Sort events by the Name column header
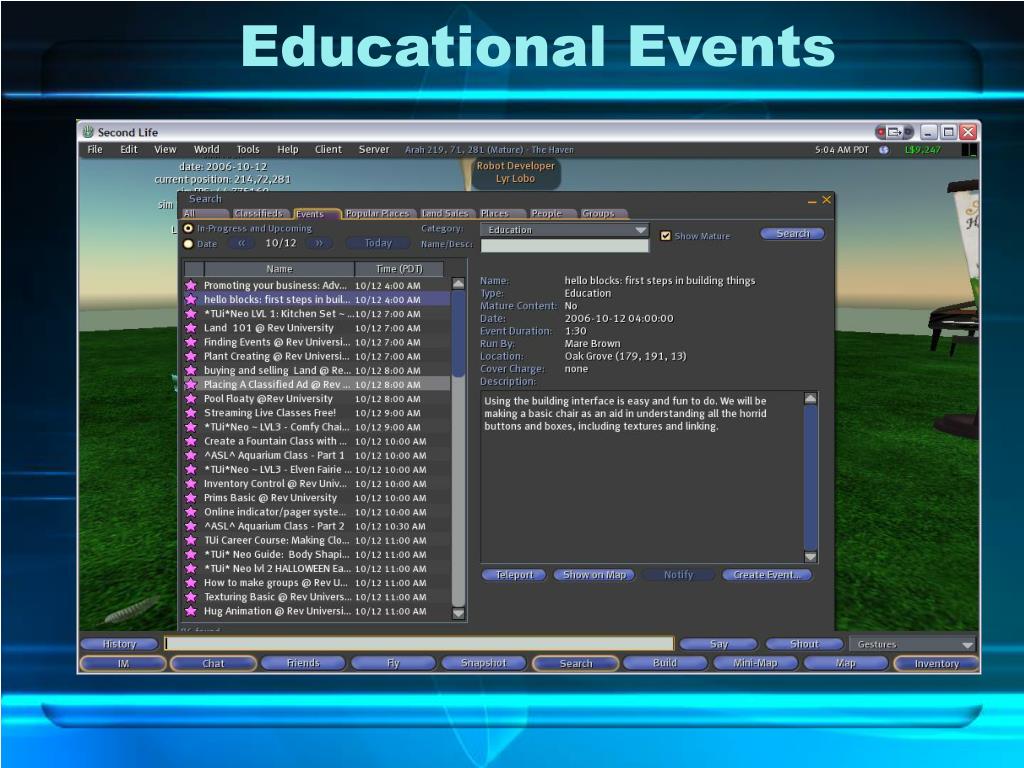The width and height of the screenshot is (1024, 768). [x=280, y=269]
